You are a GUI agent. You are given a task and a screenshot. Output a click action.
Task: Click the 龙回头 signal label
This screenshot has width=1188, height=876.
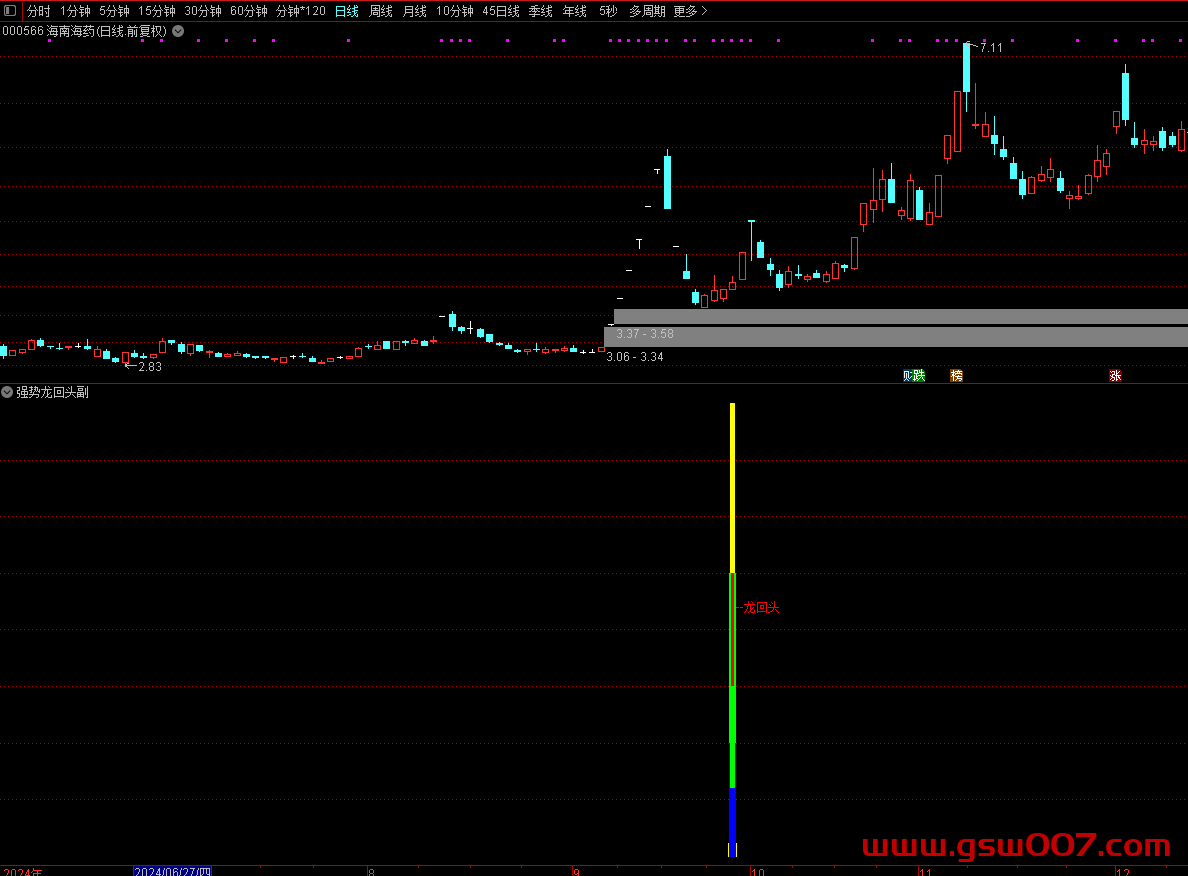(760, 608)
